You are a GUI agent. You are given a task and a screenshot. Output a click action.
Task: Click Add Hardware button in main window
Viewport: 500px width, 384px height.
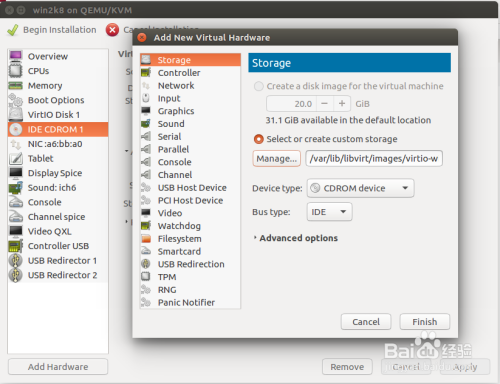tap(58, 367)
